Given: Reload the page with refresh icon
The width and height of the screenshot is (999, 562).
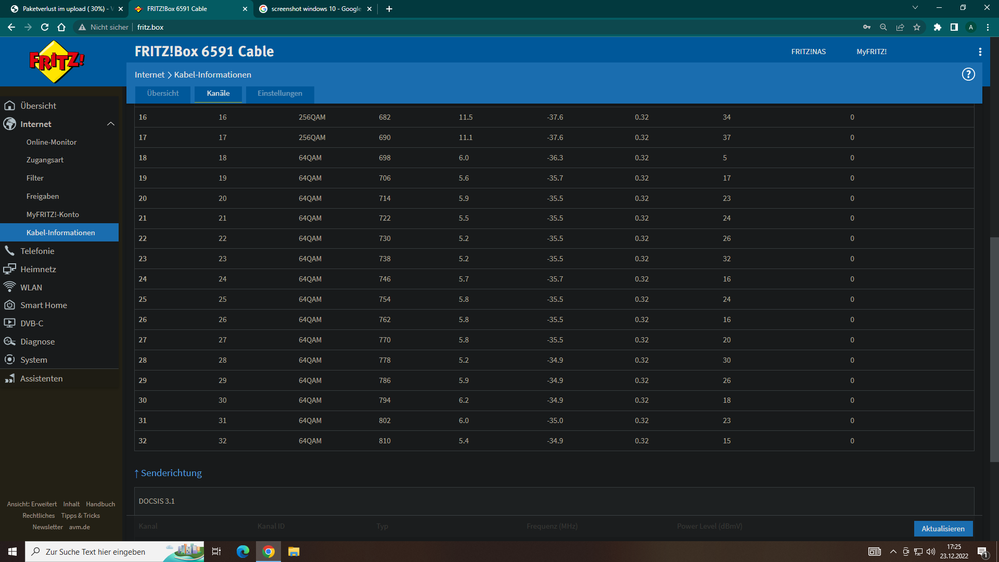Looking at the screenshot, I should [x=45, y=27].
